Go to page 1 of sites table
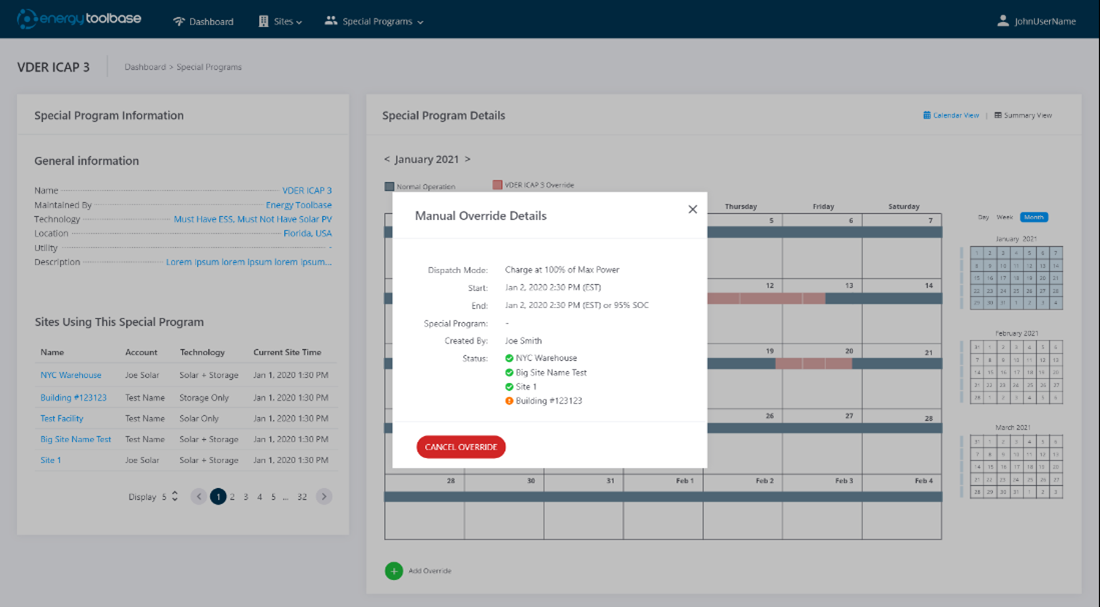 (218, 497)
